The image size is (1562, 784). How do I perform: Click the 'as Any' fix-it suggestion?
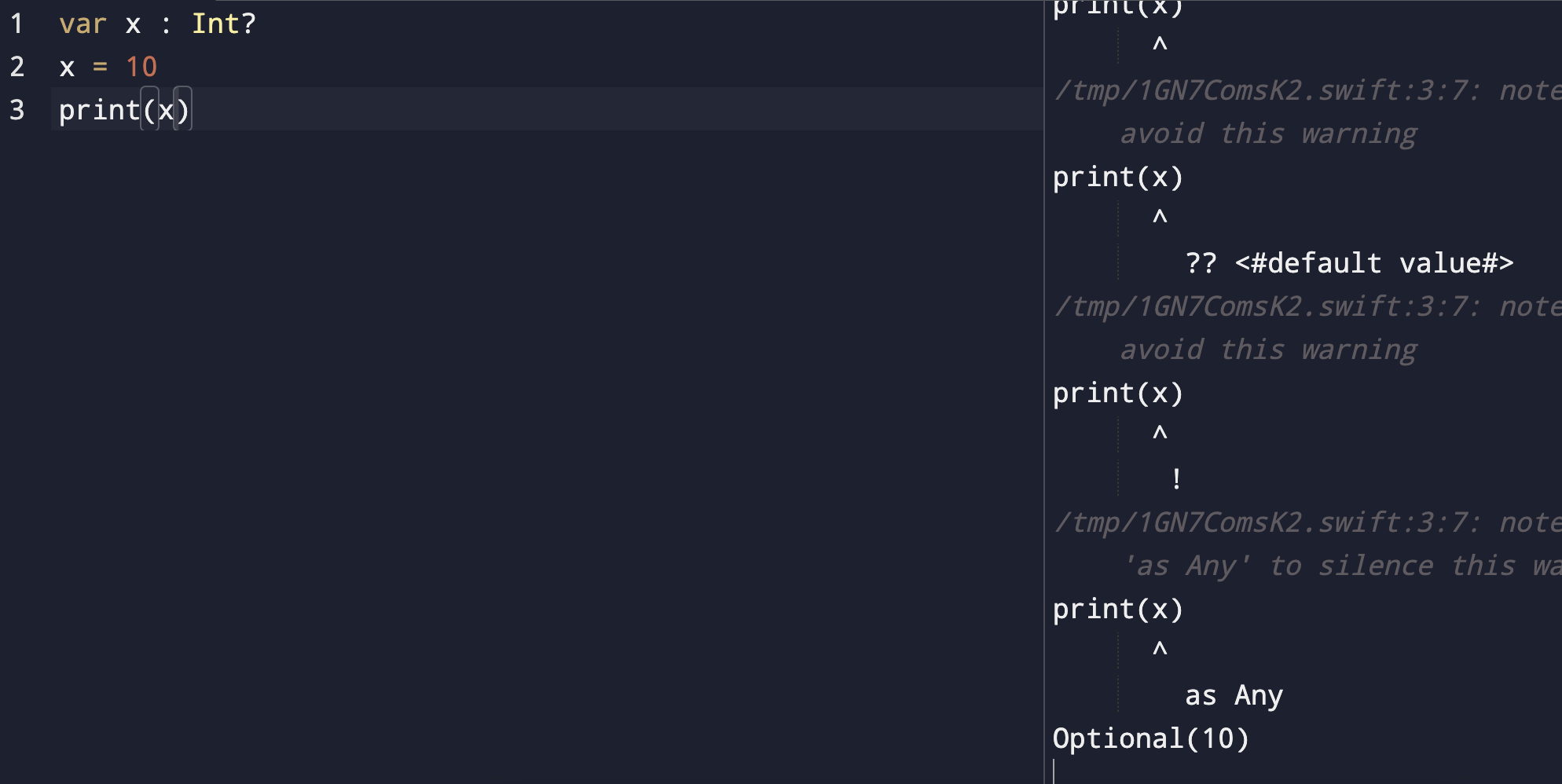coord(1234,696)
